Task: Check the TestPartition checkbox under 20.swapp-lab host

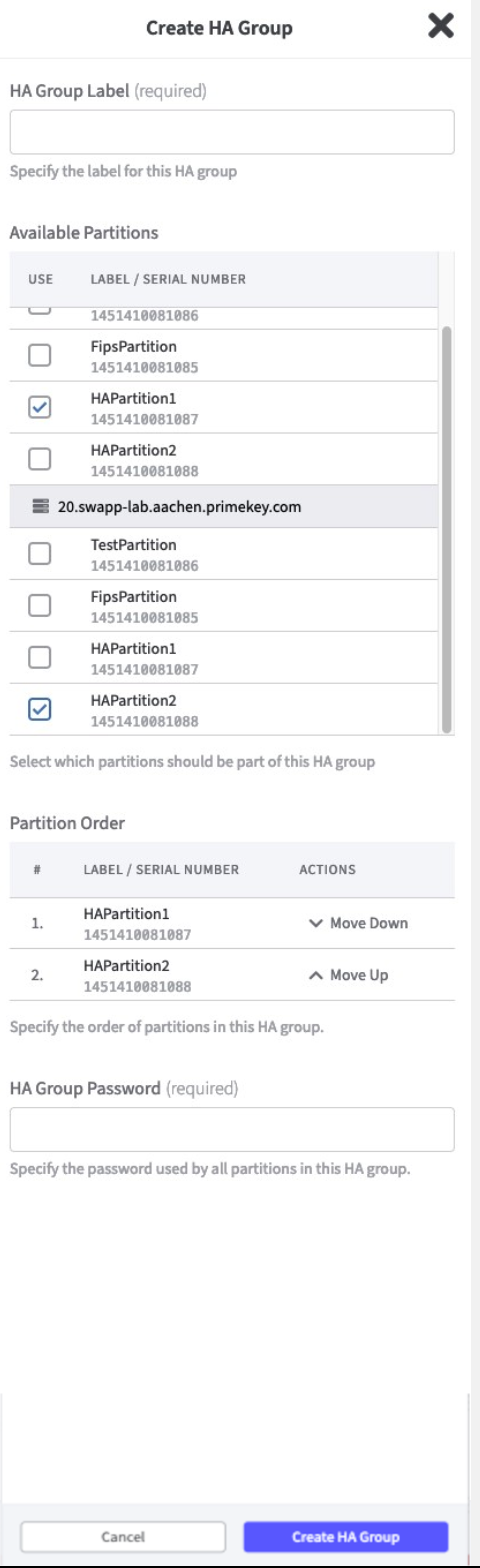Action: pyautogui.click(x=39, y=554)
